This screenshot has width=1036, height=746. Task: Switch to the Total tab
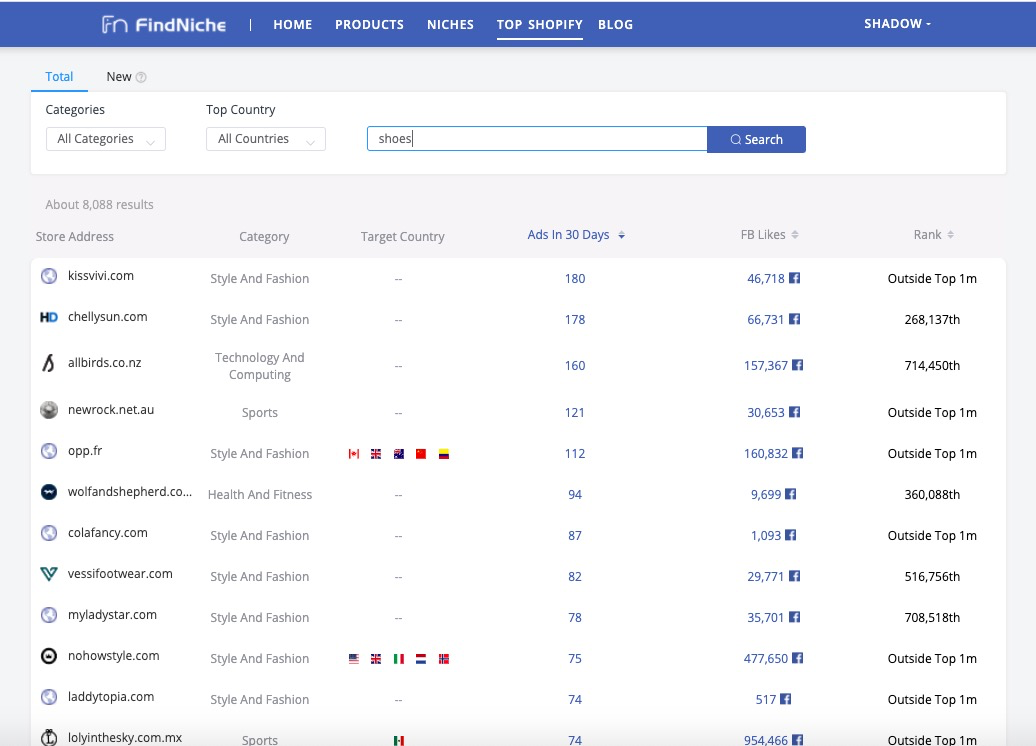click(x=59, y=77)
